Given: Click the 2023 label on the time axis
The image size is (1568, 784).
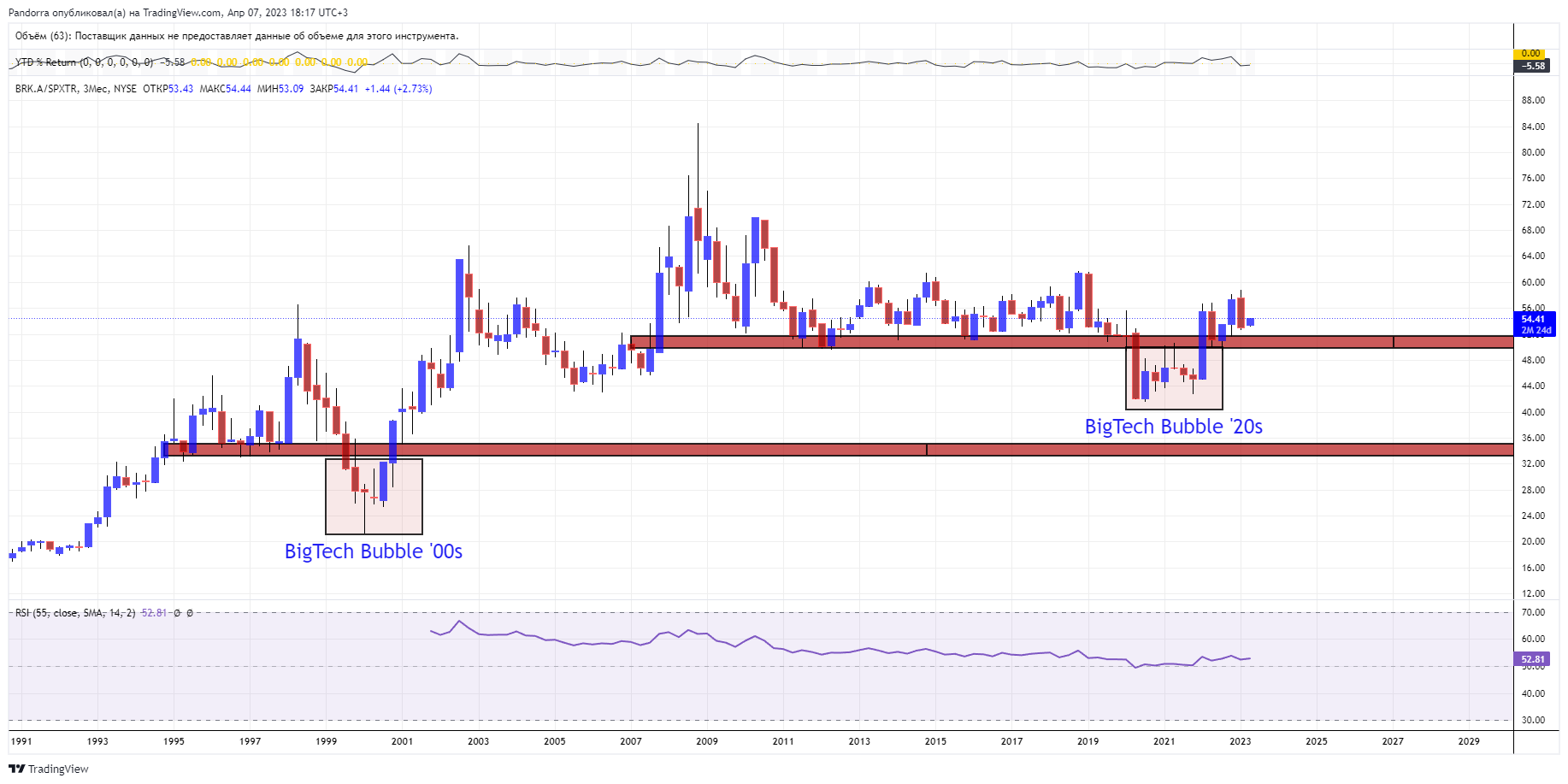Looking at the screenshot, I should (1240, 741).
